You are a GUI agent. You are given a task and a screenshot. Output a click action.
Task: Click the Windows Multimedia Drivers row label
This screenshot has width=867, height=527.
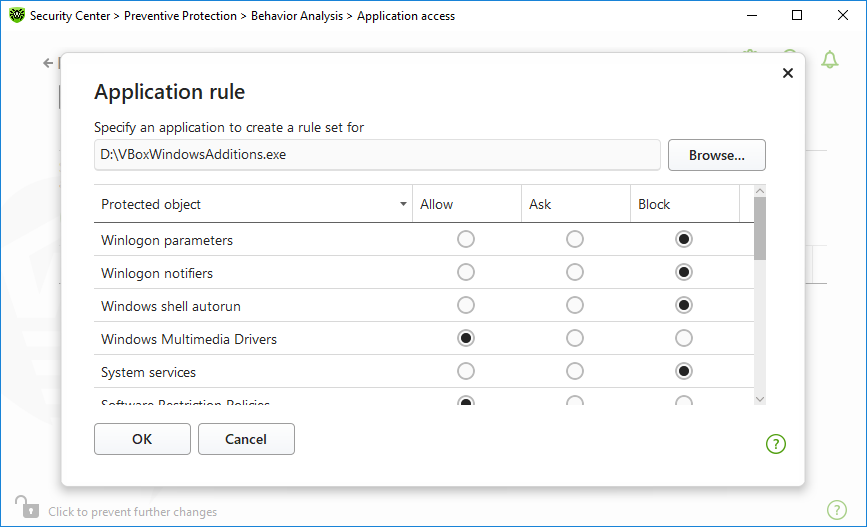pyautogui.click(x=189, y=339)
